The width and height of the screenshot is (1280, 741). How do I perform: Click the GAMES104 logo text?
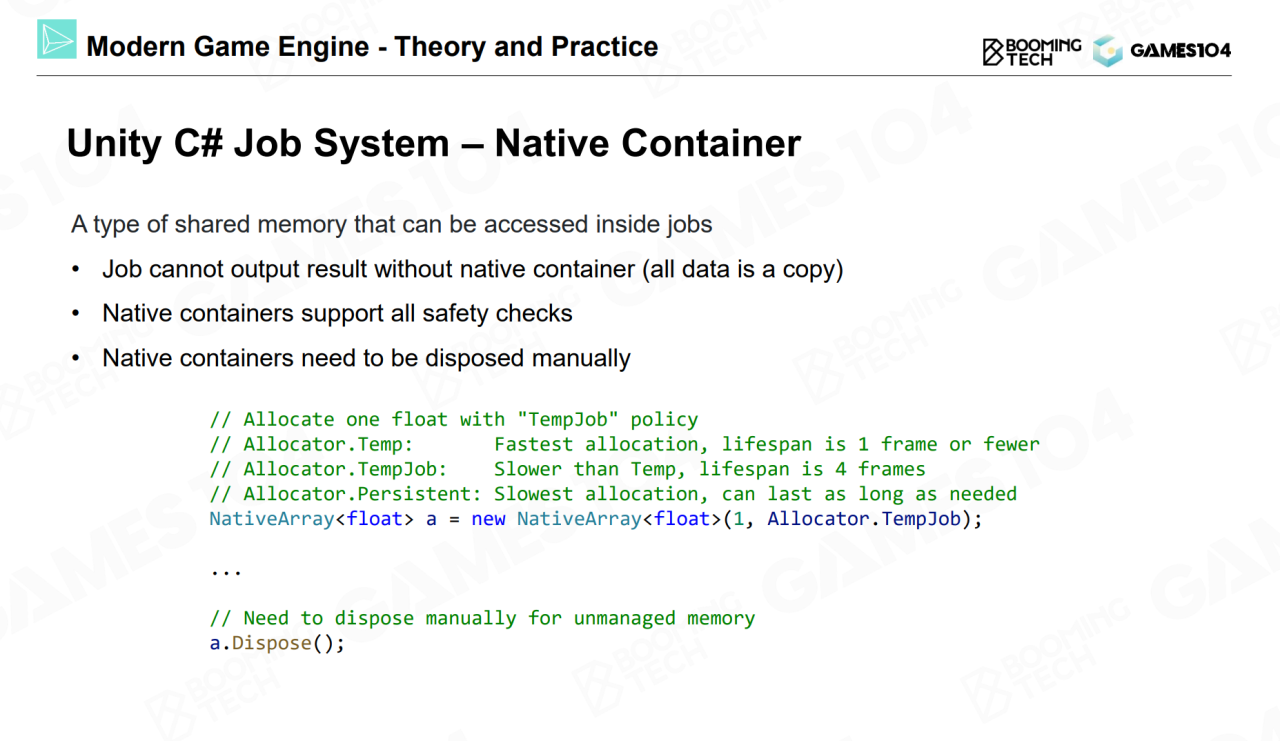(x=1180, y=51)
